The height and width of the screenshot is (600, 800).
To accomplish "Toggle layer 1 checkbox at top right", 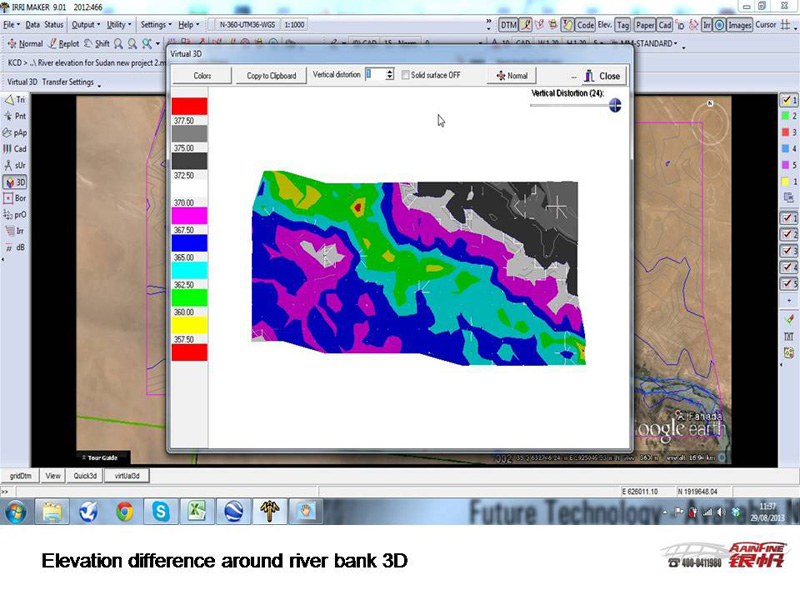I will (787, 100).
